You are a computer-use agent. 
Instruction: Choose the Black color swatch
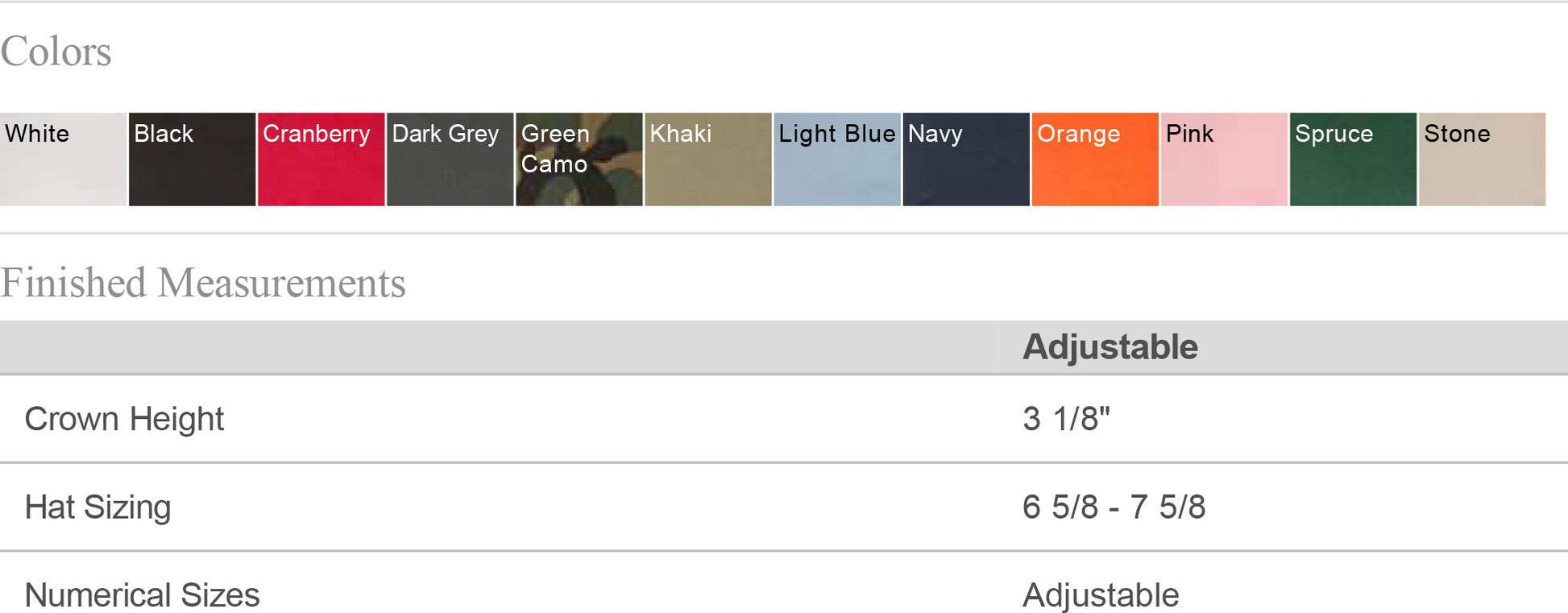(x=192, y=159)
